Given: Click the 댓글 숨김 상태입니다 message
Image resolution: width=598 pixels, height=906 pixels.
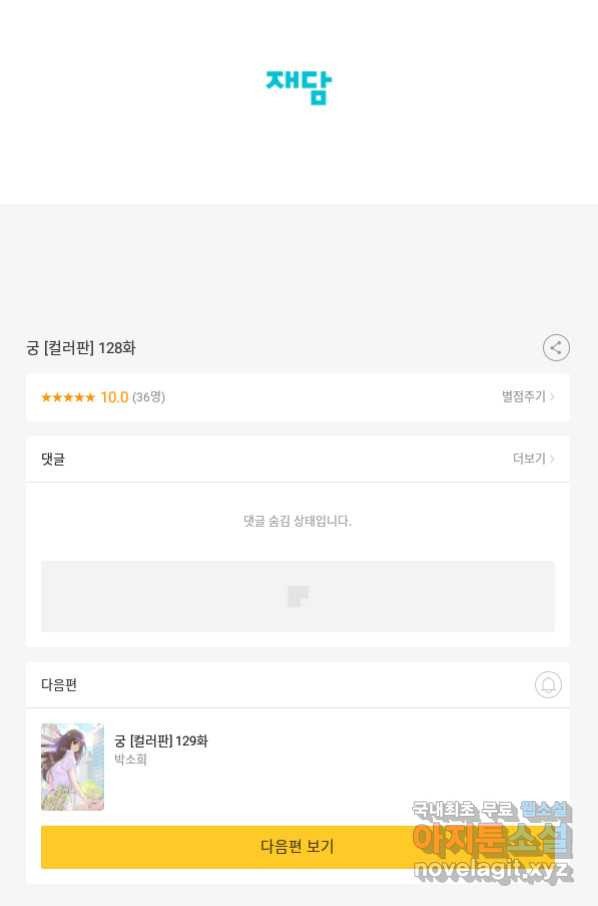Looking at the screenshot, I should (298, 521).
